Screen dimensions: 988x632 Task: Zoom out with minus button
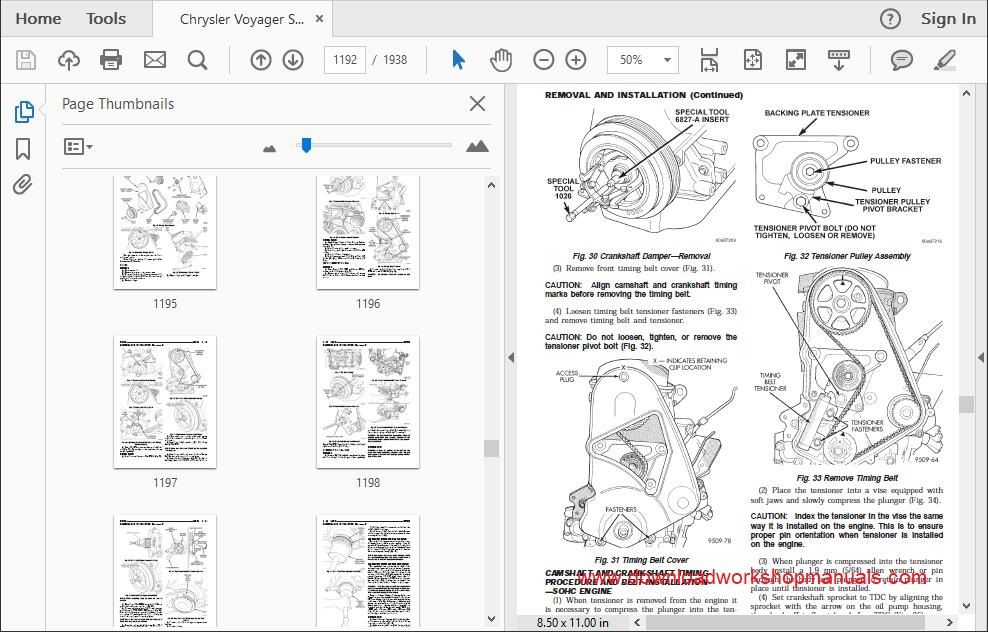coord(543,60)
